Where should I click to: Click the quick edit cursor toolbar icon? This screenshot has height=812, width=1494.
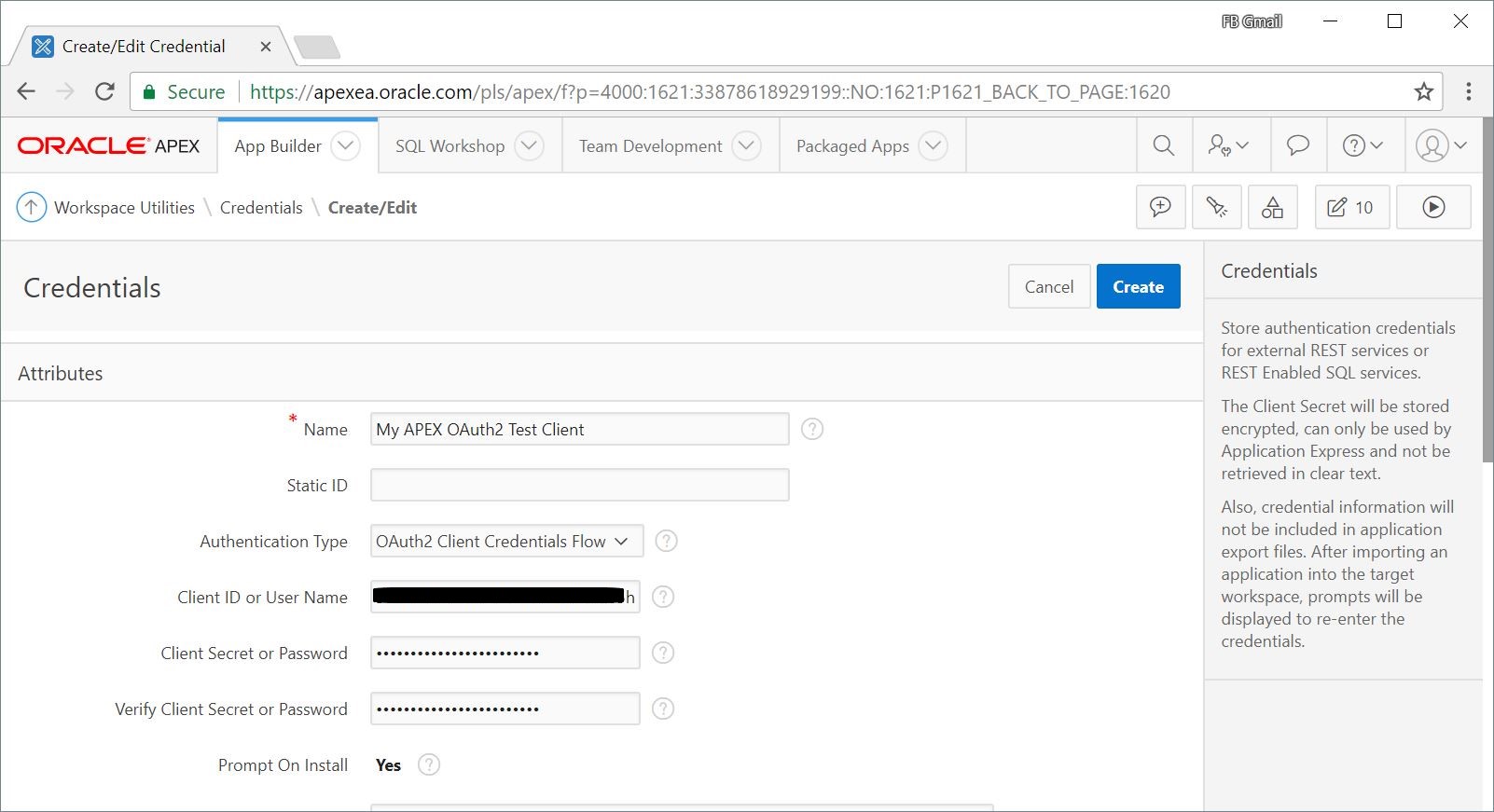pyautogui.click(x=1216, y=207)
